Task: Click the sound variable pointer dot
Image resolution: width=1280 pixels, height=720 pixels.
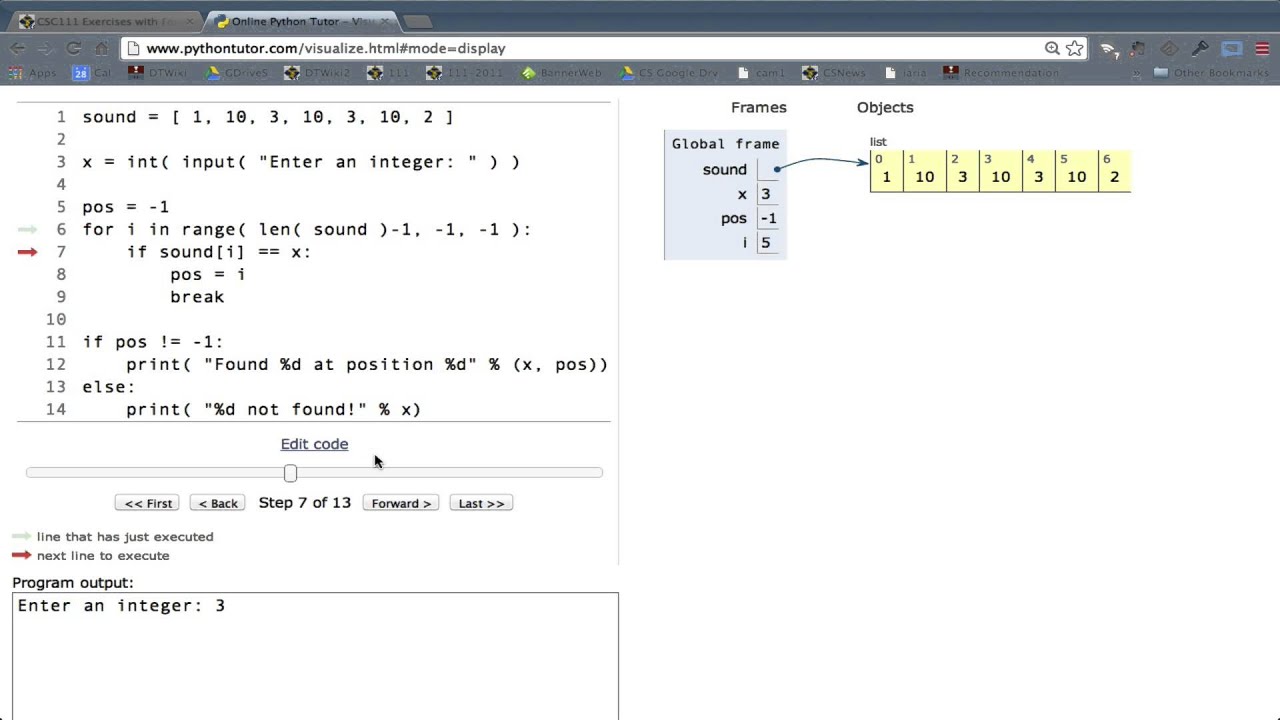Action: click(x=777, y=169)
